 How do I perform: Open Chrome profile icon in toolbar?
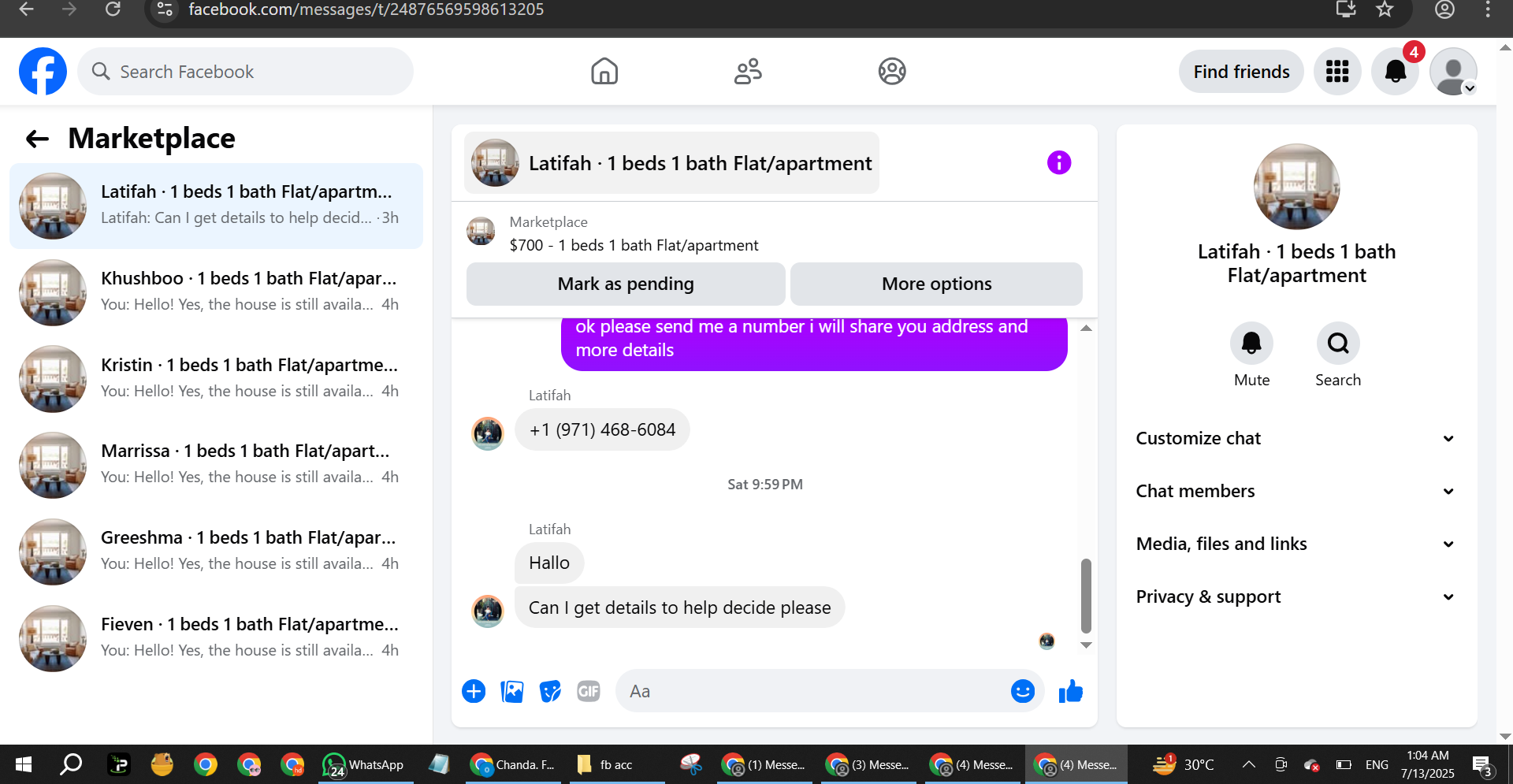(x=1444, y=9)
